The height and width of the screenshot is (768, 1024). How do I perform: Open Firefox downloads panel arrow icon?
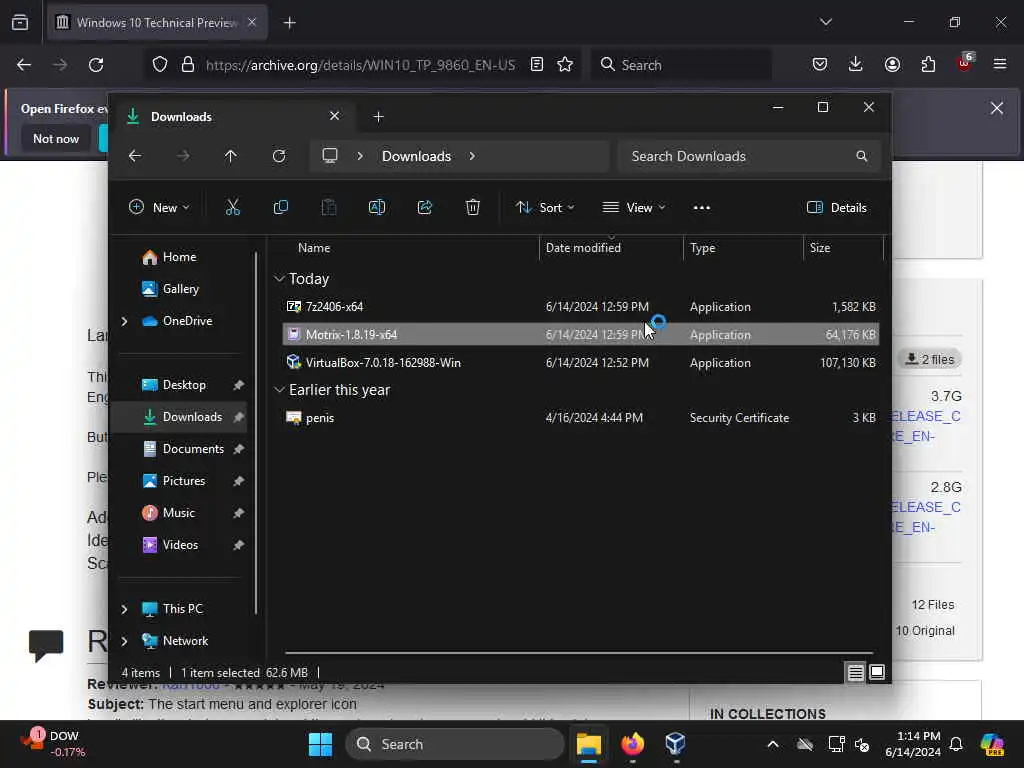pyautogui.click(x=856, y=65)
